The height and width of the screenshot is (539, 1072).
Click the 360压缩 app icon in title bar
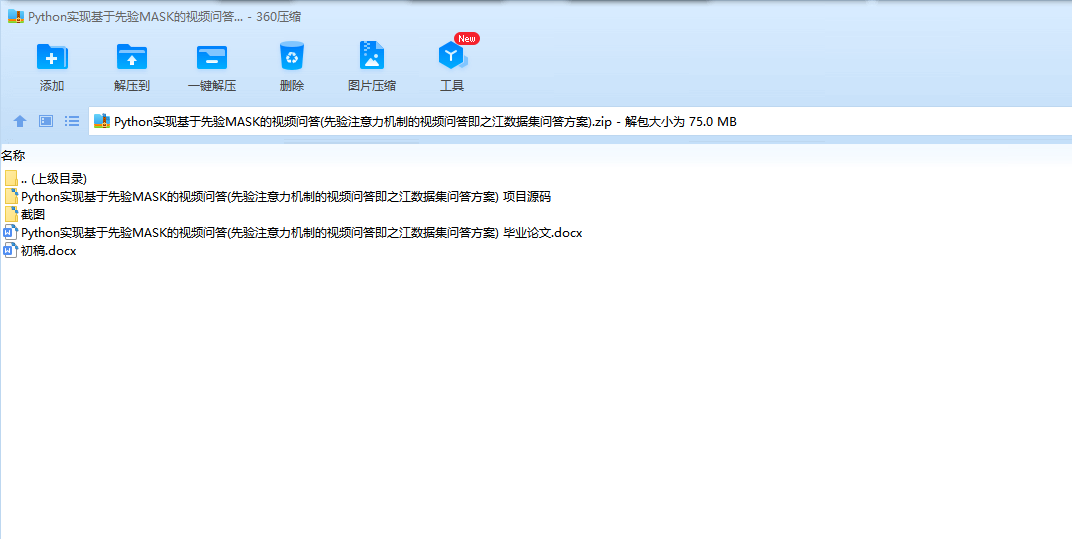[x=16, y=17]
